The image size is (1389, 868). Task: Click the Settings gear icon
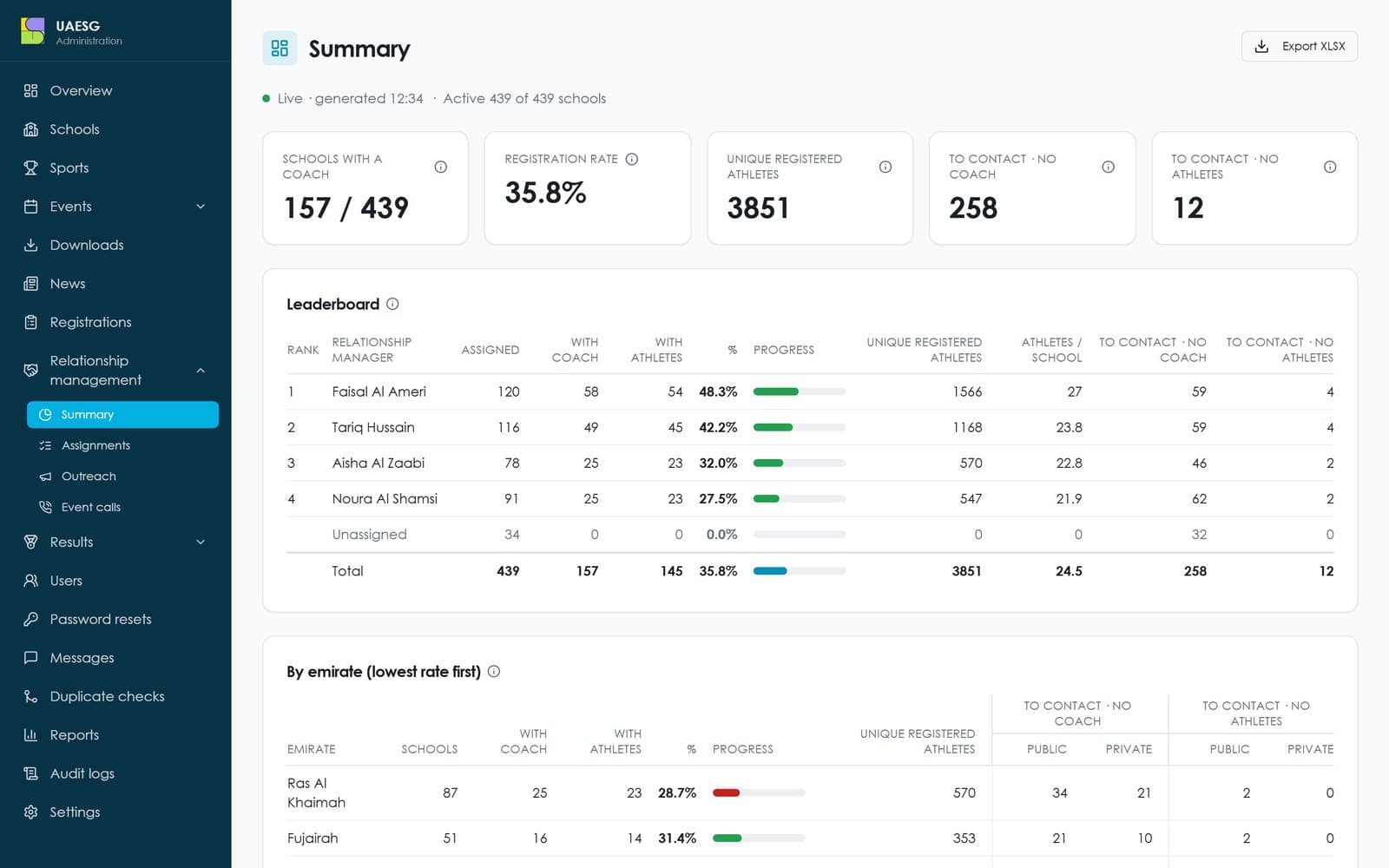point(31,812)
